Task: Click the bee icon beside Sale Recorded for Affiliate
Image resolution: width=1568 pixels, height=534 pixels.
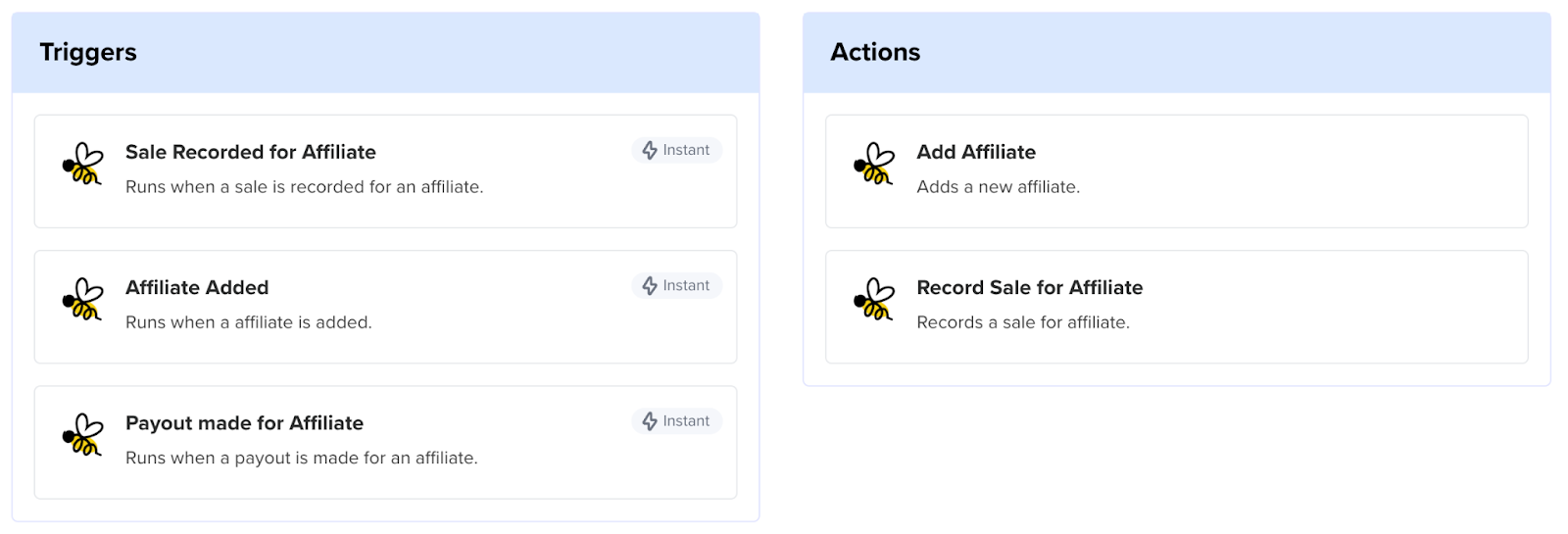Action: [x=82, y=164]
